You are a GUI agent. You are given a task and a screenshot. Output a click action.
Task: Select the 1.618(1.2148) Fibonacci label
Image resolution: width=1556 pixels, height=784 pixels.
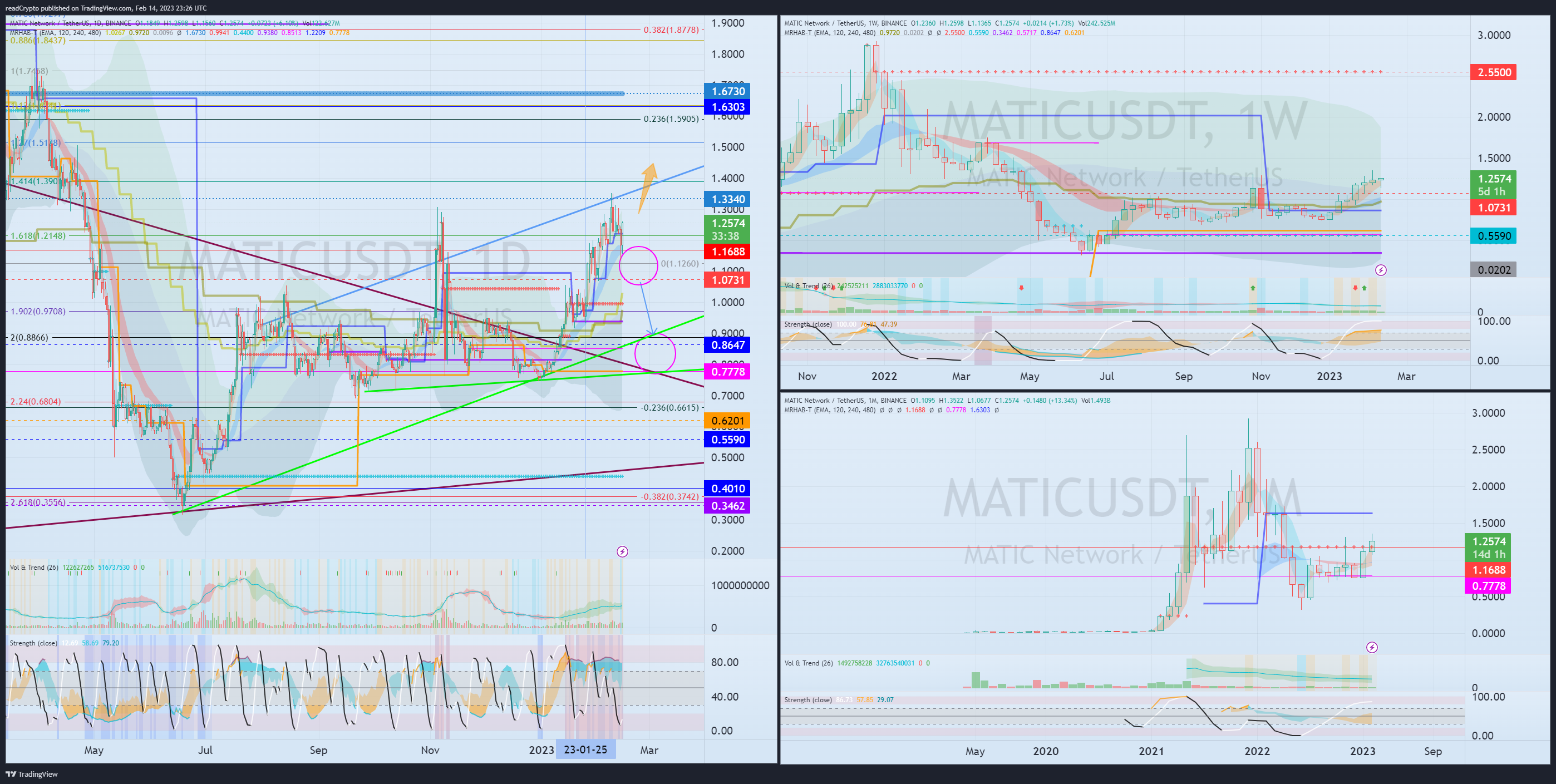coord(38,235)
